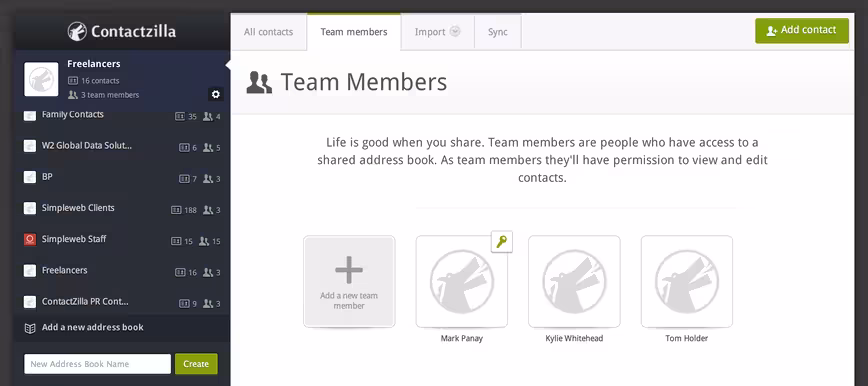This screenshot has height=386, width=868.
Task: Click the Create address book button
Action: pos(196,364)
